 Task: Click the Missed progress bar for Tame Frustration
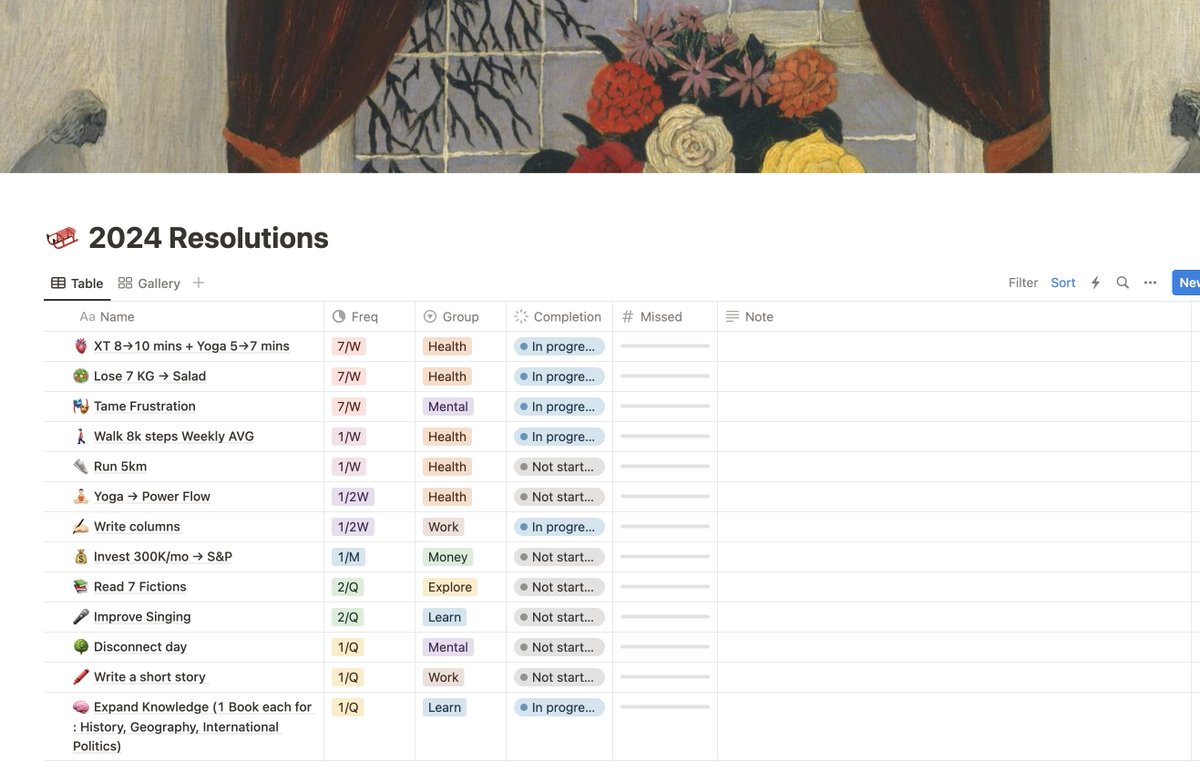[665, 406]
